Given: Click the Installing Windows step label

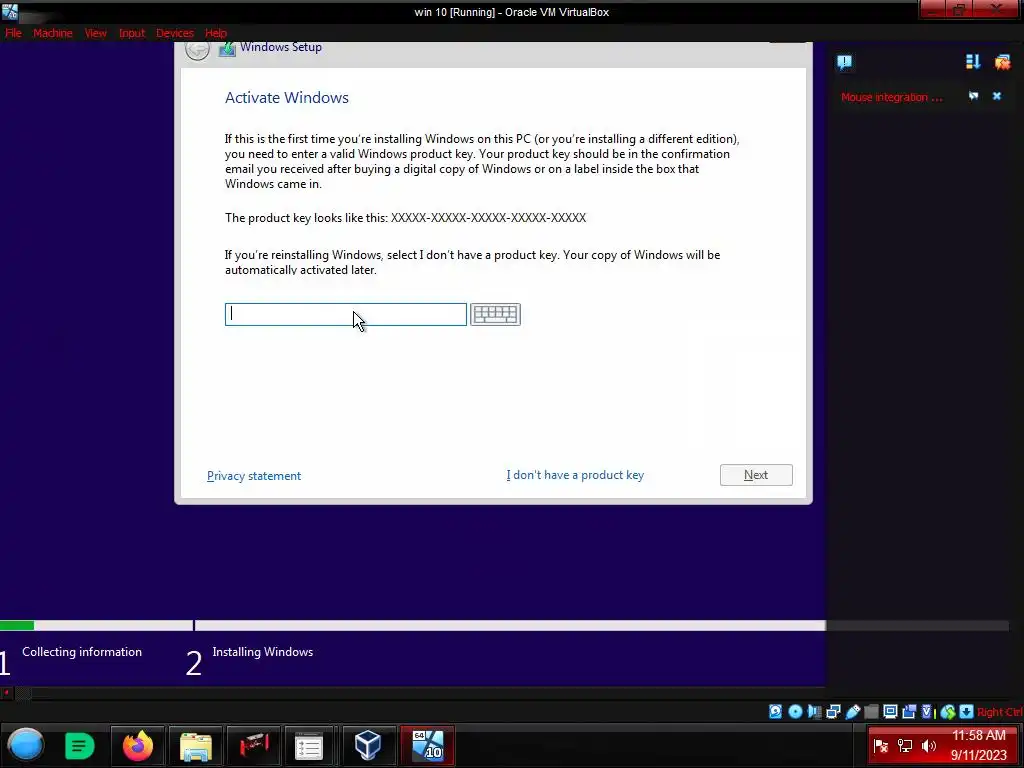Looking at the screenshot, I should 263,652.
